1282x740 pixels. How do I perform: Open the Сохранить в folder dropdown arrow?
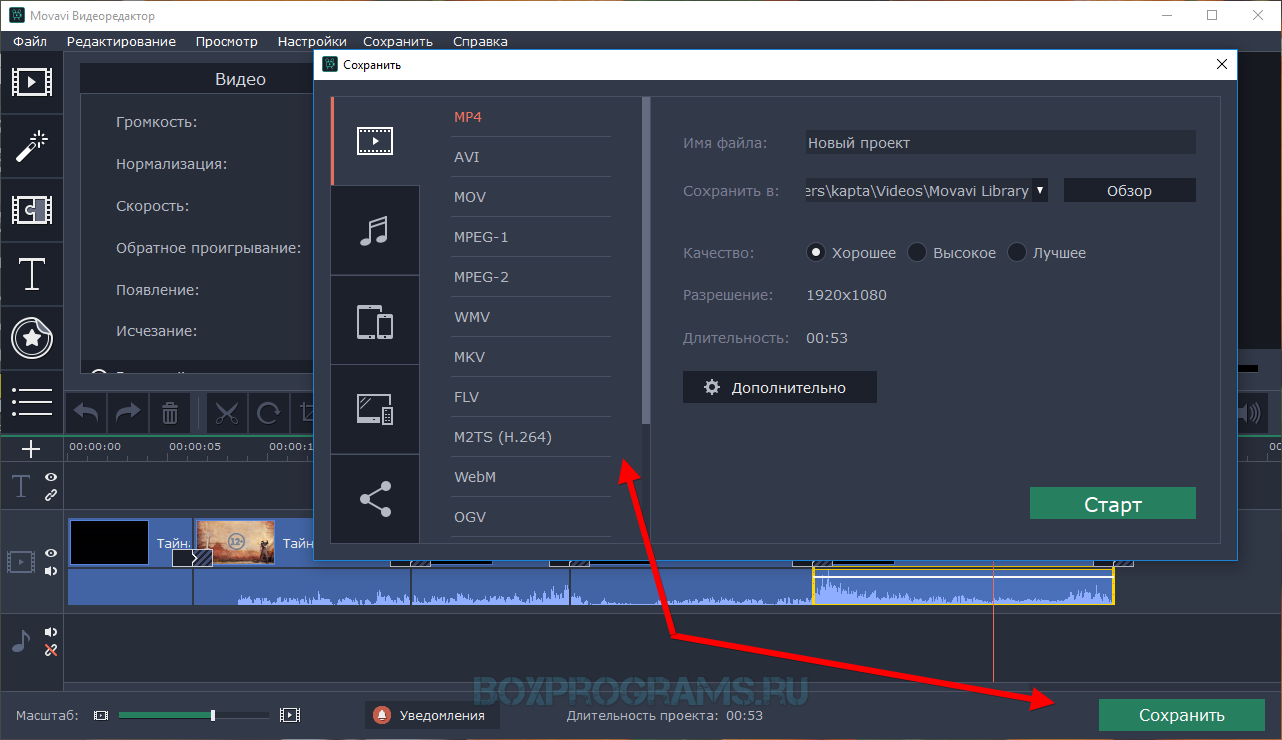pyautogui.click(x=1040, y=190)
